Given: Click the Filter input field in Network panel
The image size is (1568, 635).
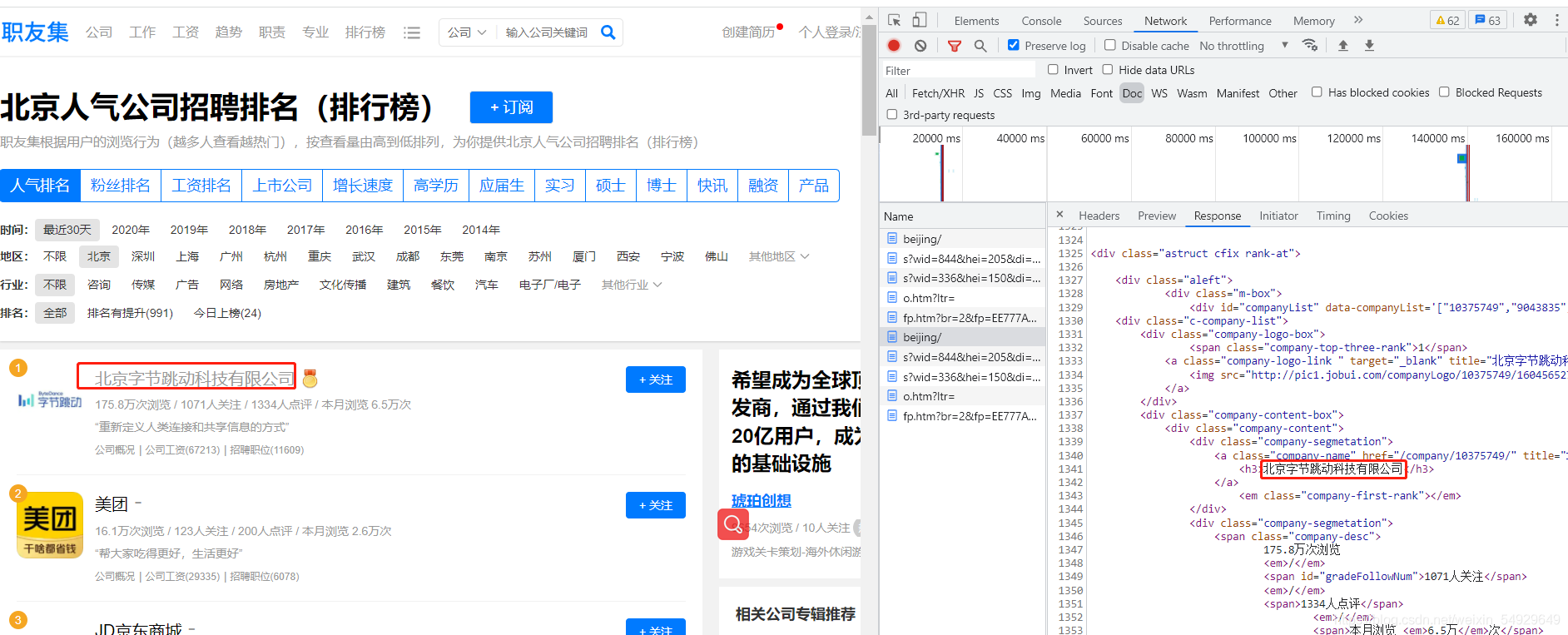Looking at the screenshot, I should [957, 70].
